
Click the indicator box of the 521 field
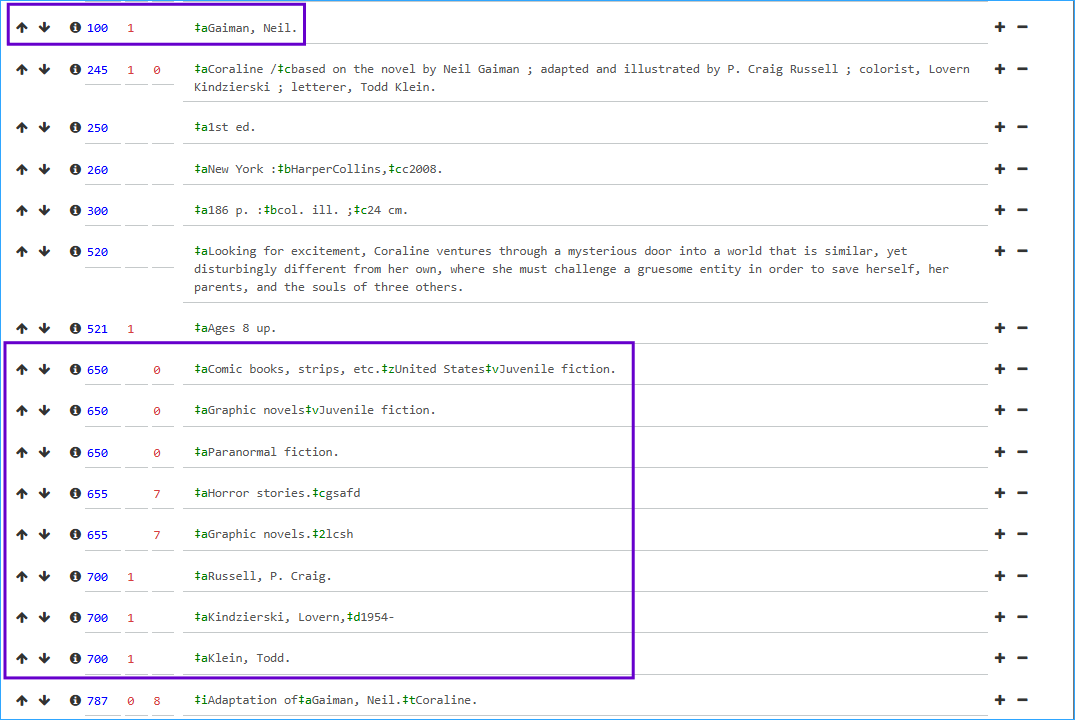[129, 328]
